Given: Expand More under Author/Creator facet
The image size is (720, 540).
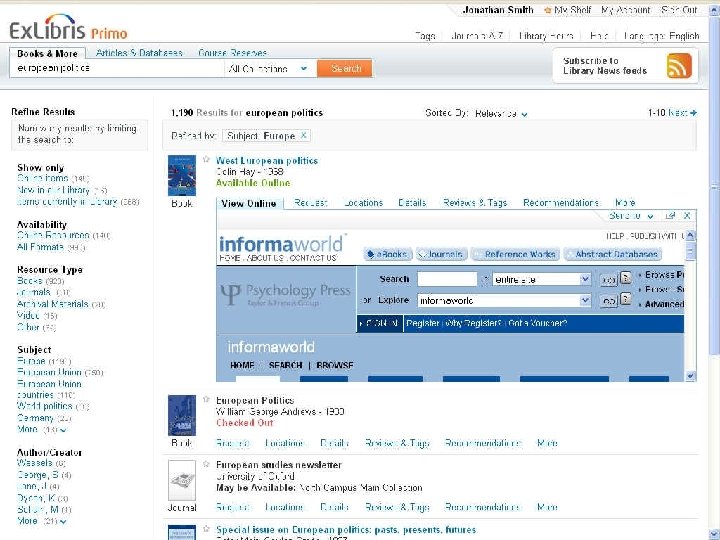Looking at the screenshot, I should (x=42, y=522).
